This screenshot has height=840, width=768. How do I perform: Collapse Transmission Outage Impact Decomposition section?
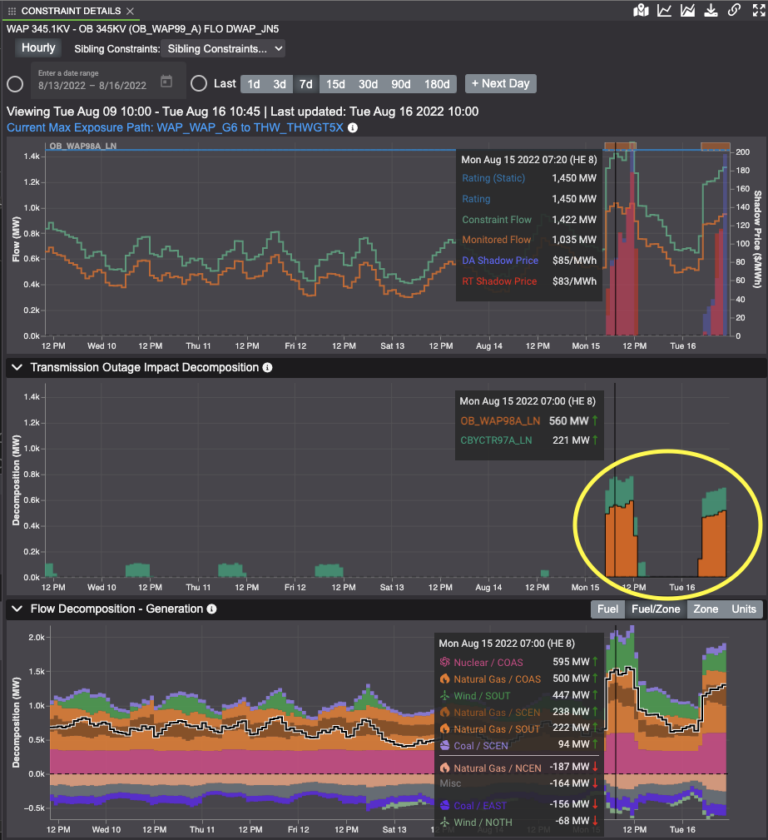tap(17, 368)
